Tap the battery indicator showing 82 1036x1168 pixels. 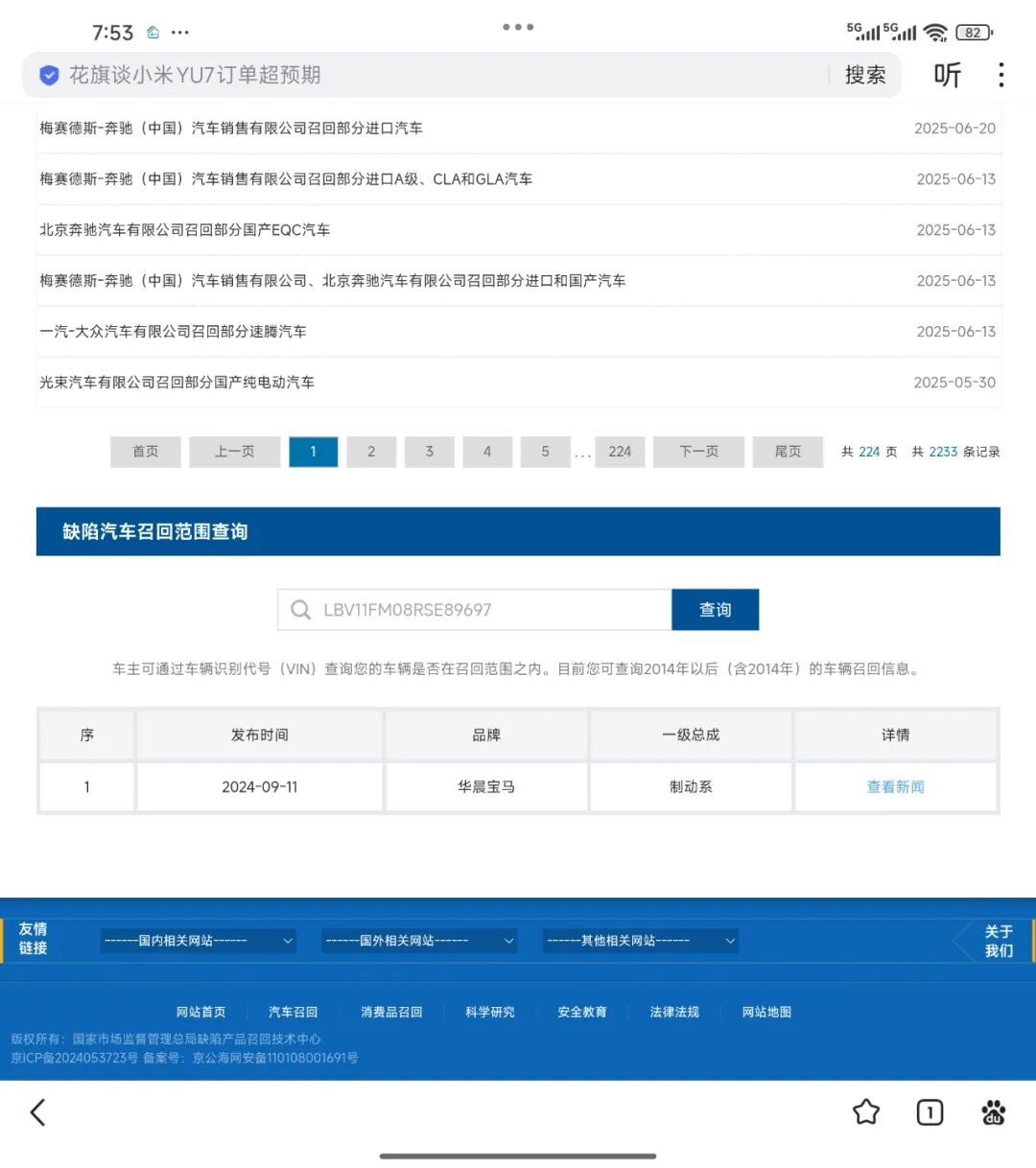[x=974, y=33]
